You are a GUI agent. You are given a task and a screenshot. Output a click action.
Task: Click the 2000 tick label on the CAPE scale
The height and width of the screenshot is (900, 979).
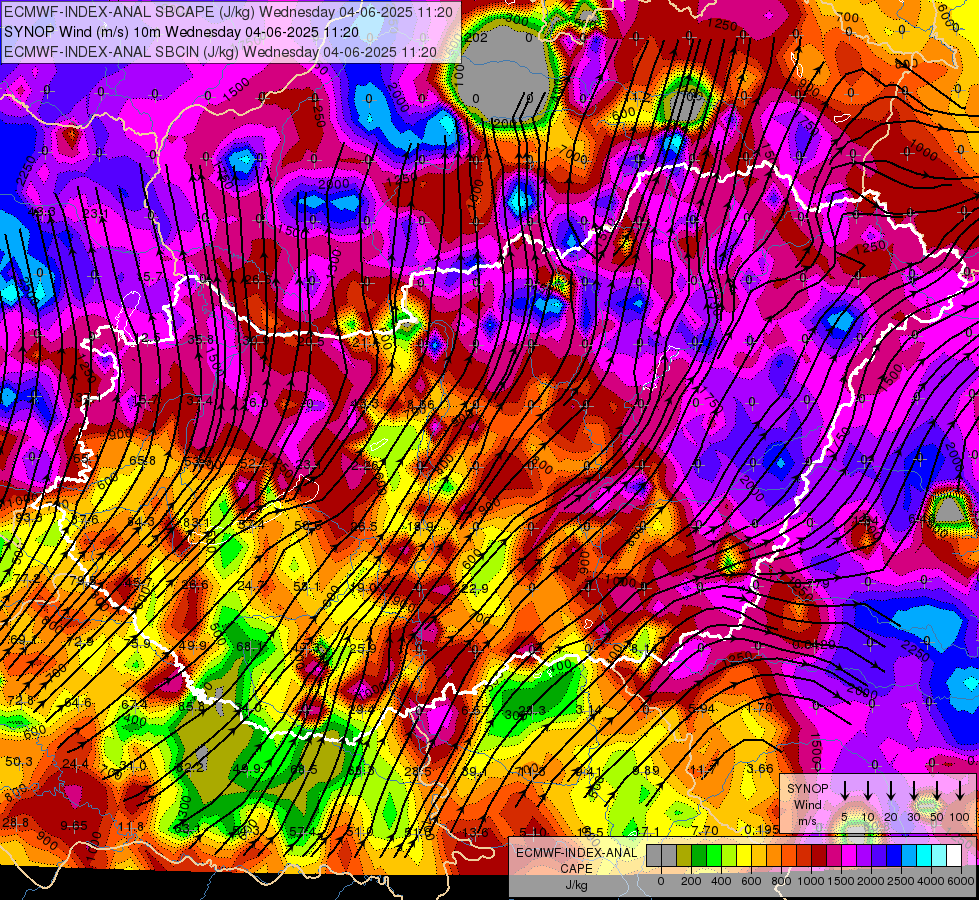(x=871, y=881)
